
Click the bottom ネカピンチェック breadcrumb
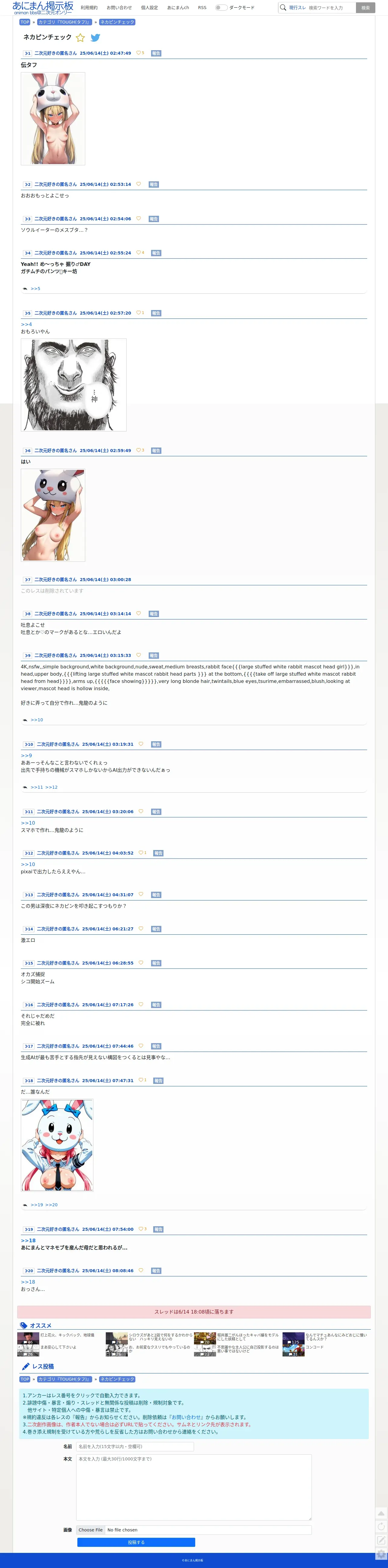coord(117,1379)
